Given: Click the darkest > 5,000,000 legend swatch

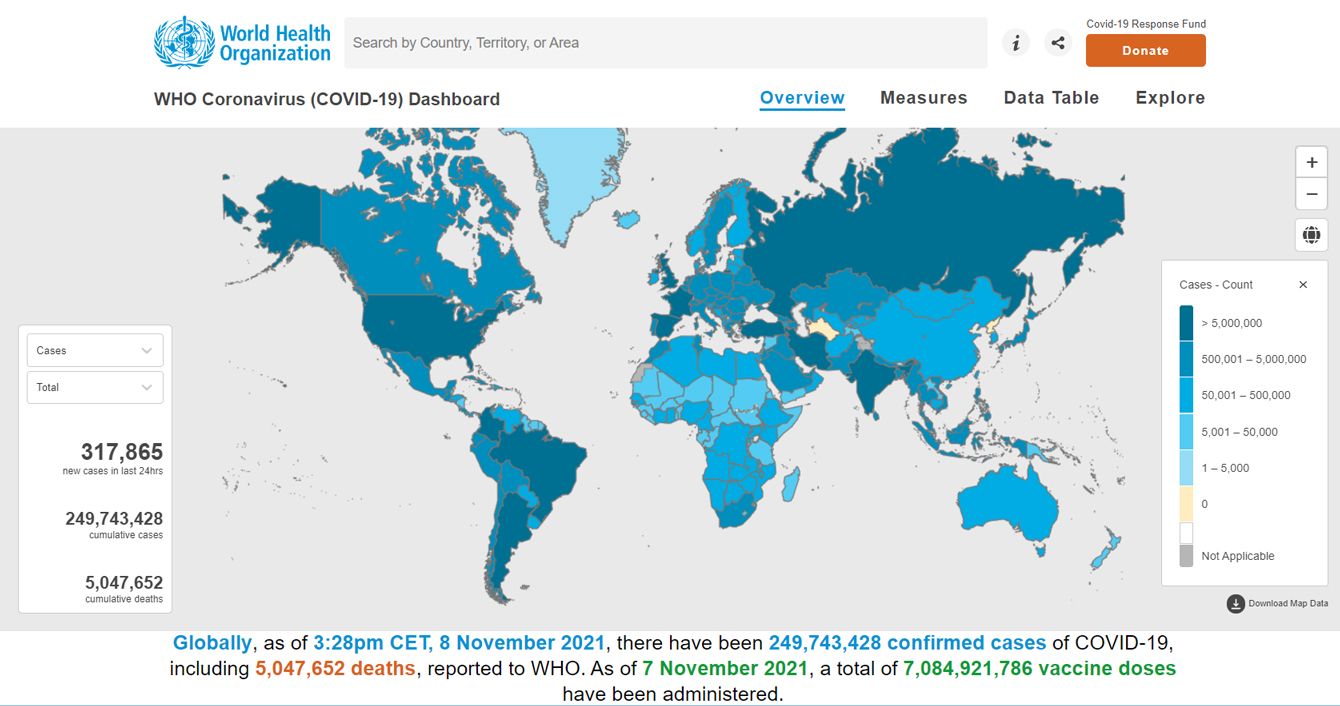Looking at the screenshot, I should (x=1186, y=323).
